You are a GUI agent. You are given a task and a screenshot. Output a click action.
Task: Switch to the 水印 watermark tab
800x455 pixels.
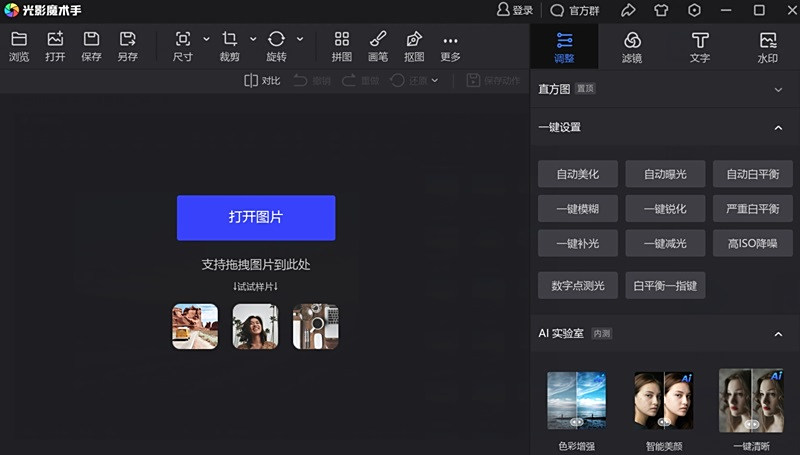767,46
